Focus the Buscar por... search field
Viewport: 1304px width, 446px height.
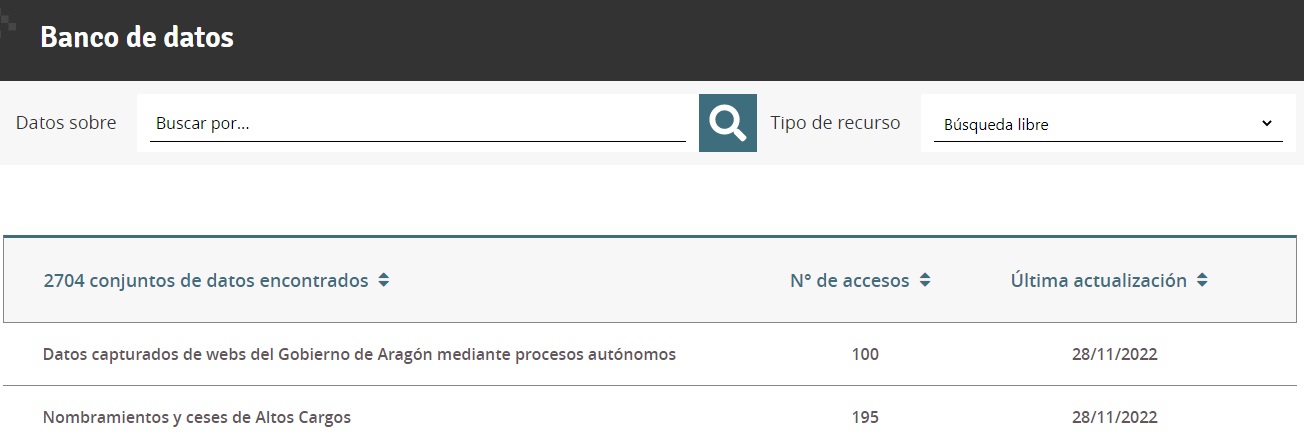pyautogui.click(x=418, y=124)
